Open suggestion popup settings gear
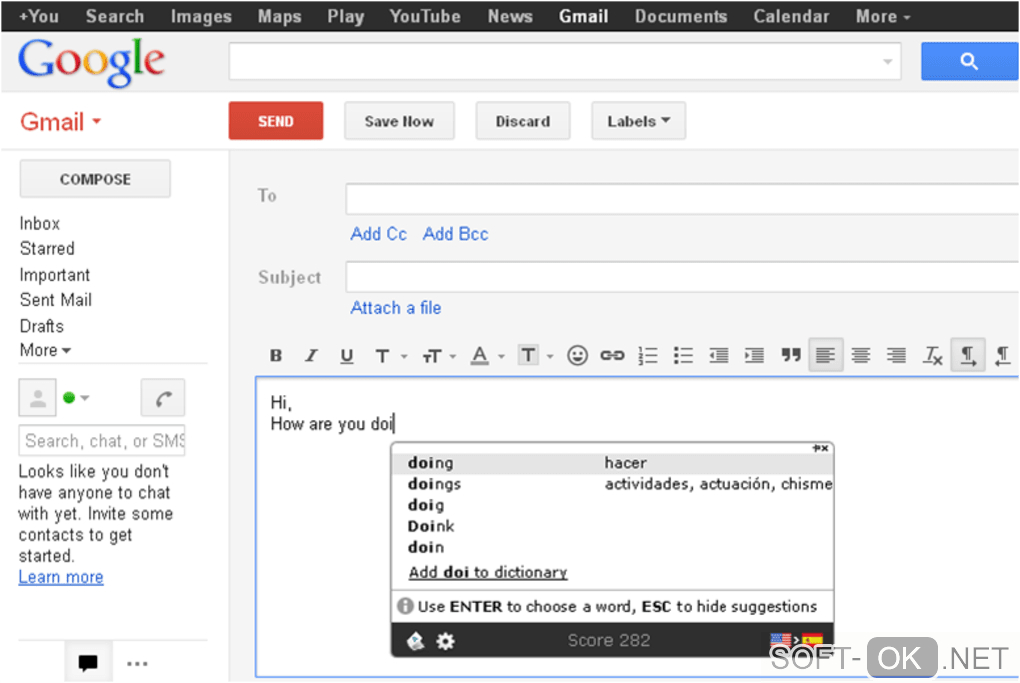This screenshot has width=1020, height=683. tap(446, 641)
